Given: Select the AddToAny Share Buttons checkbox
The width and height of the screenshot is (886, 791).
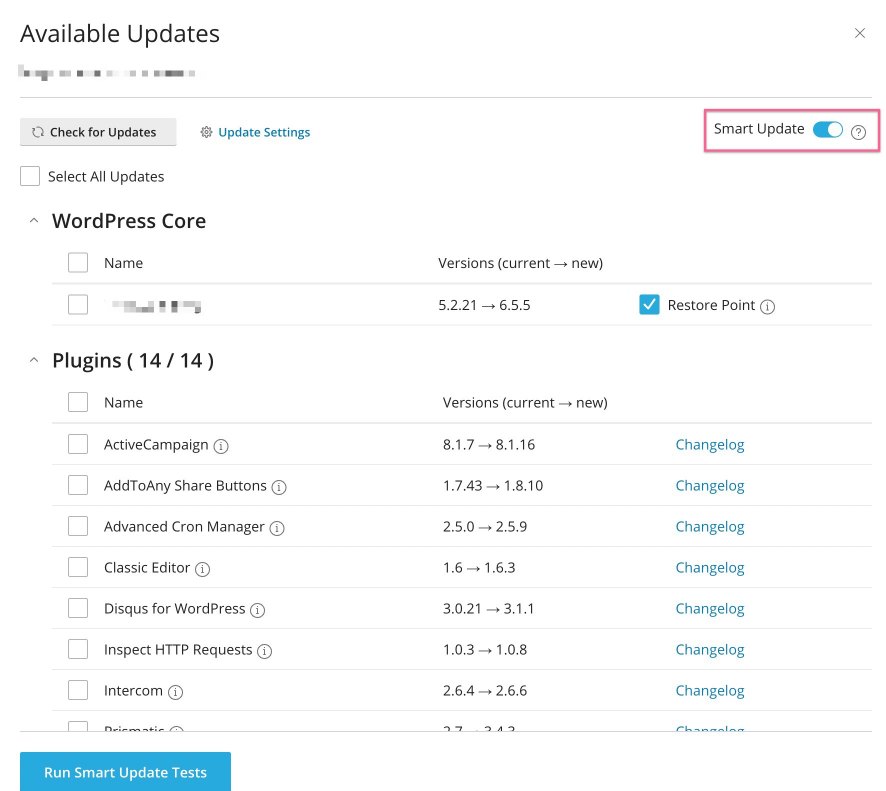Looking at the screenshot, I should (x=78, y=485).
